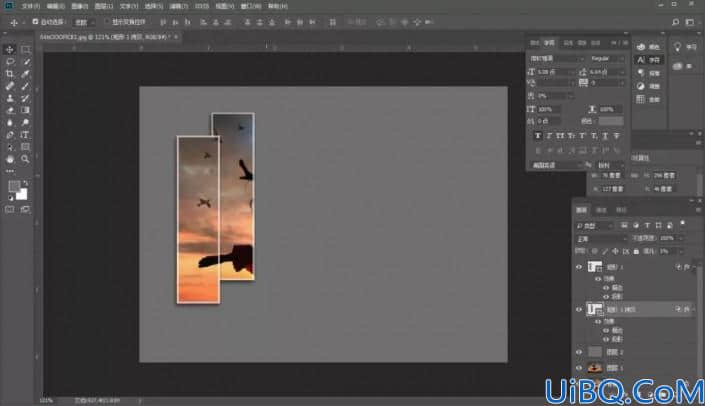Viewport: 705px width, 406px height.
Task: Open the layer filter type dropdown
Action: click(594, 226)
